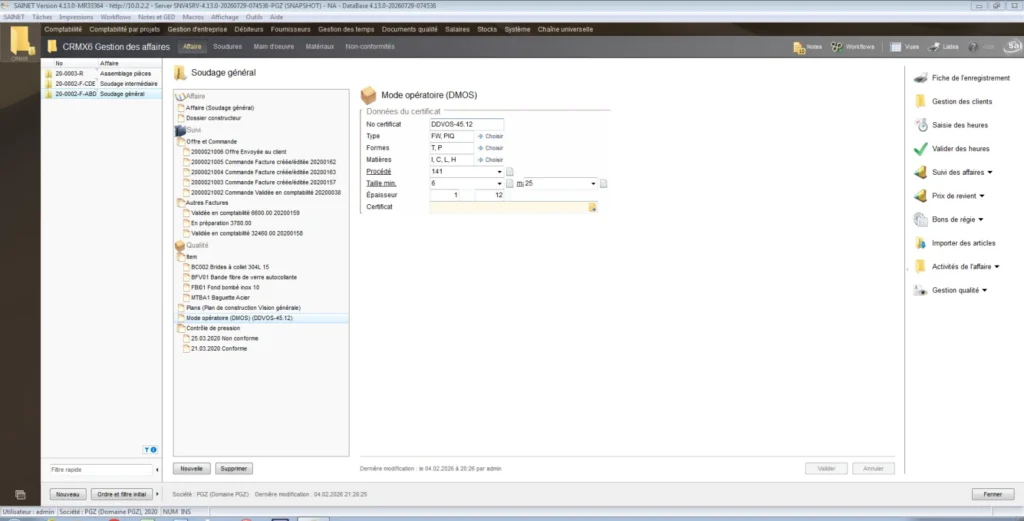The height and width of the screenshot is (521, 1024).
Task: Click the No certificat input field
Action: point(466,125)
